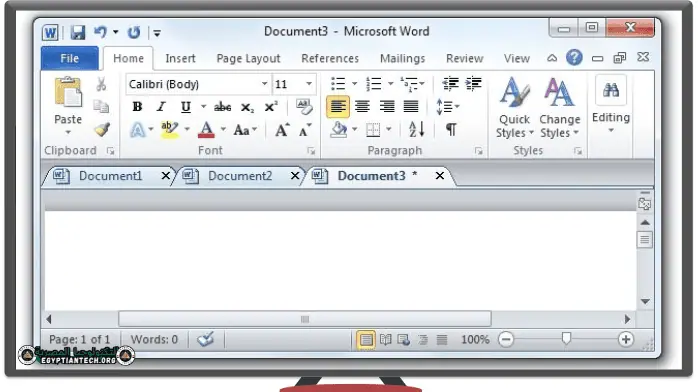This screenshot has width=698, height=392.
Task: Click the zoom slider handle
Action: pyautogui.click(x=566, y=339)
